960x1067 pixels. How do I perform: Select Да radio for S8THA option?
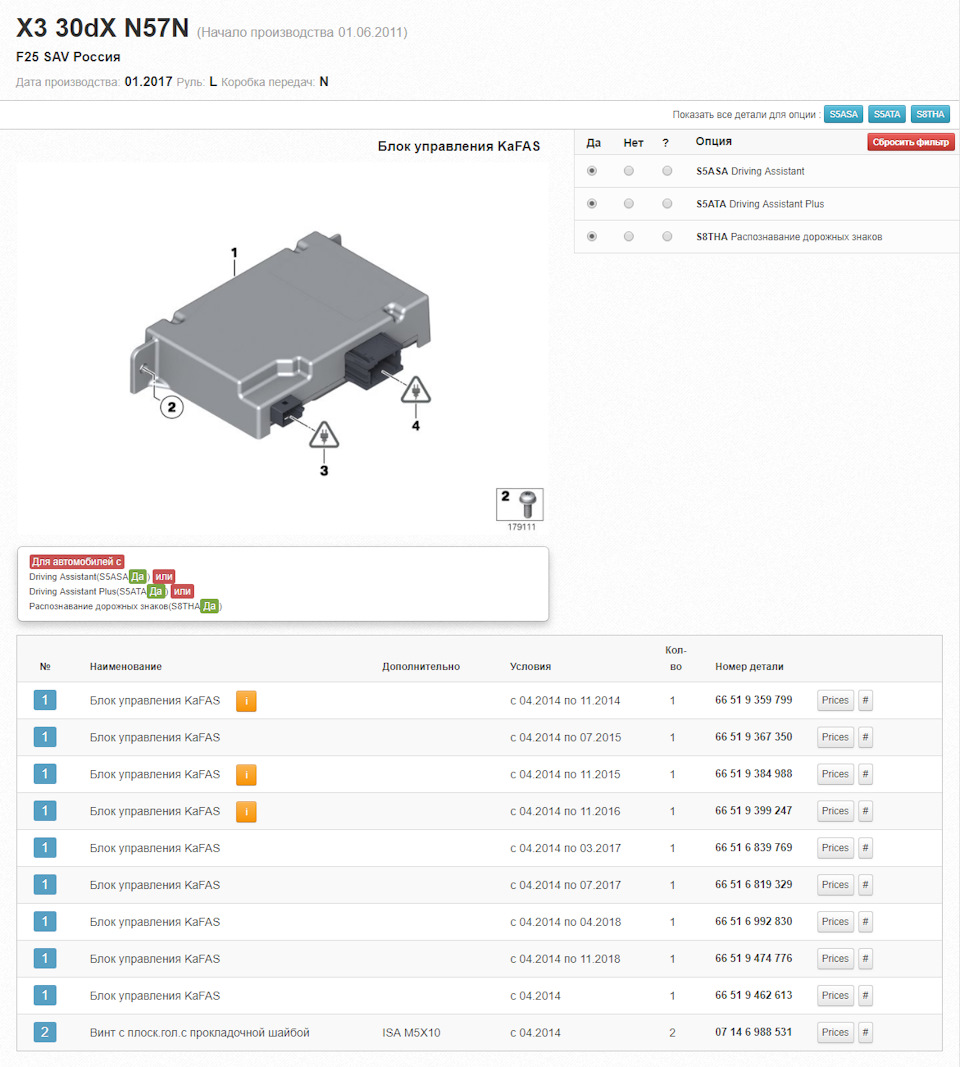coord(592,236)
